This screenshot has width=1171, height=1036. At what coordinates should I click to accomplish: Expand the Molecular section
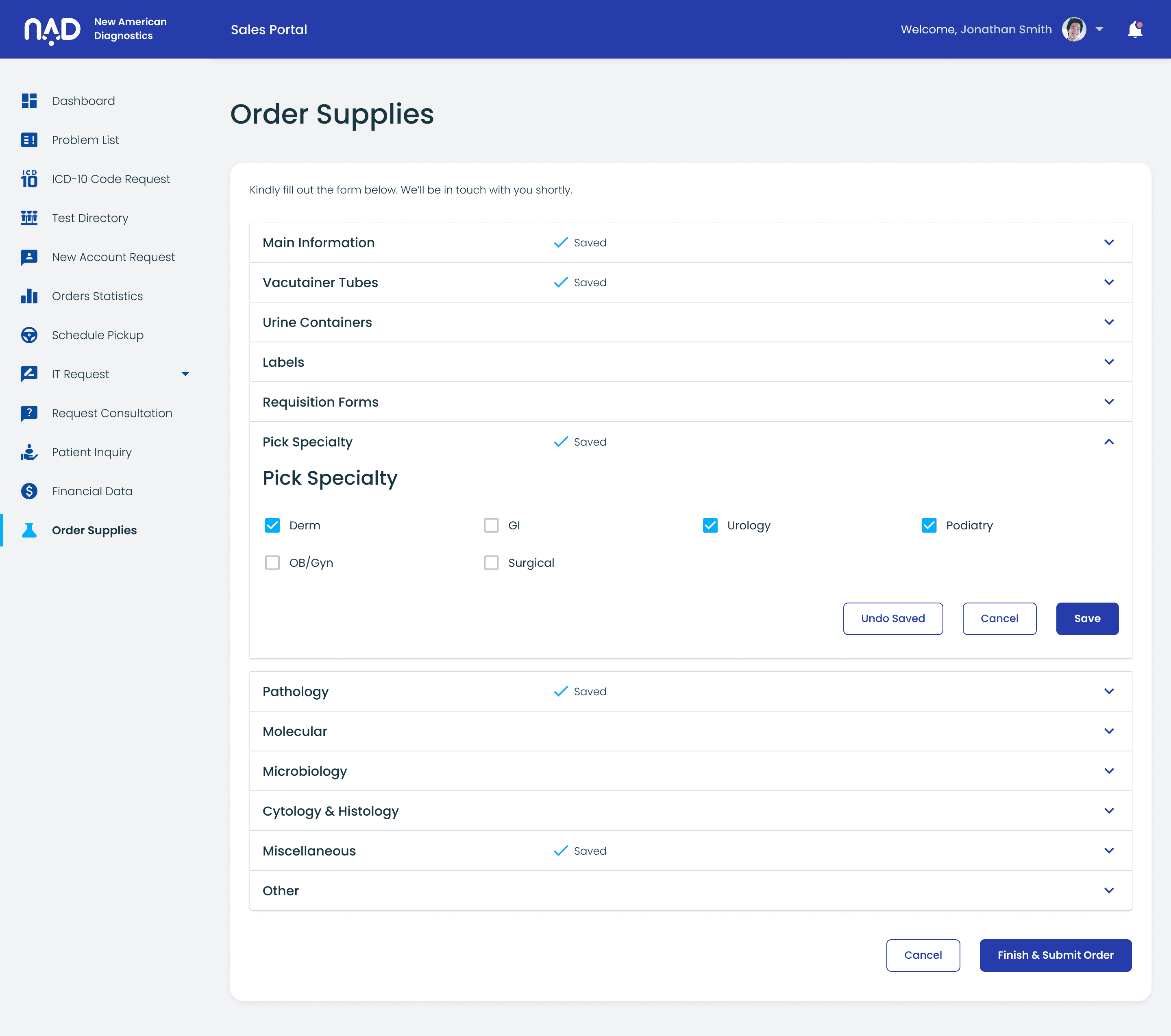pos(690,731)
